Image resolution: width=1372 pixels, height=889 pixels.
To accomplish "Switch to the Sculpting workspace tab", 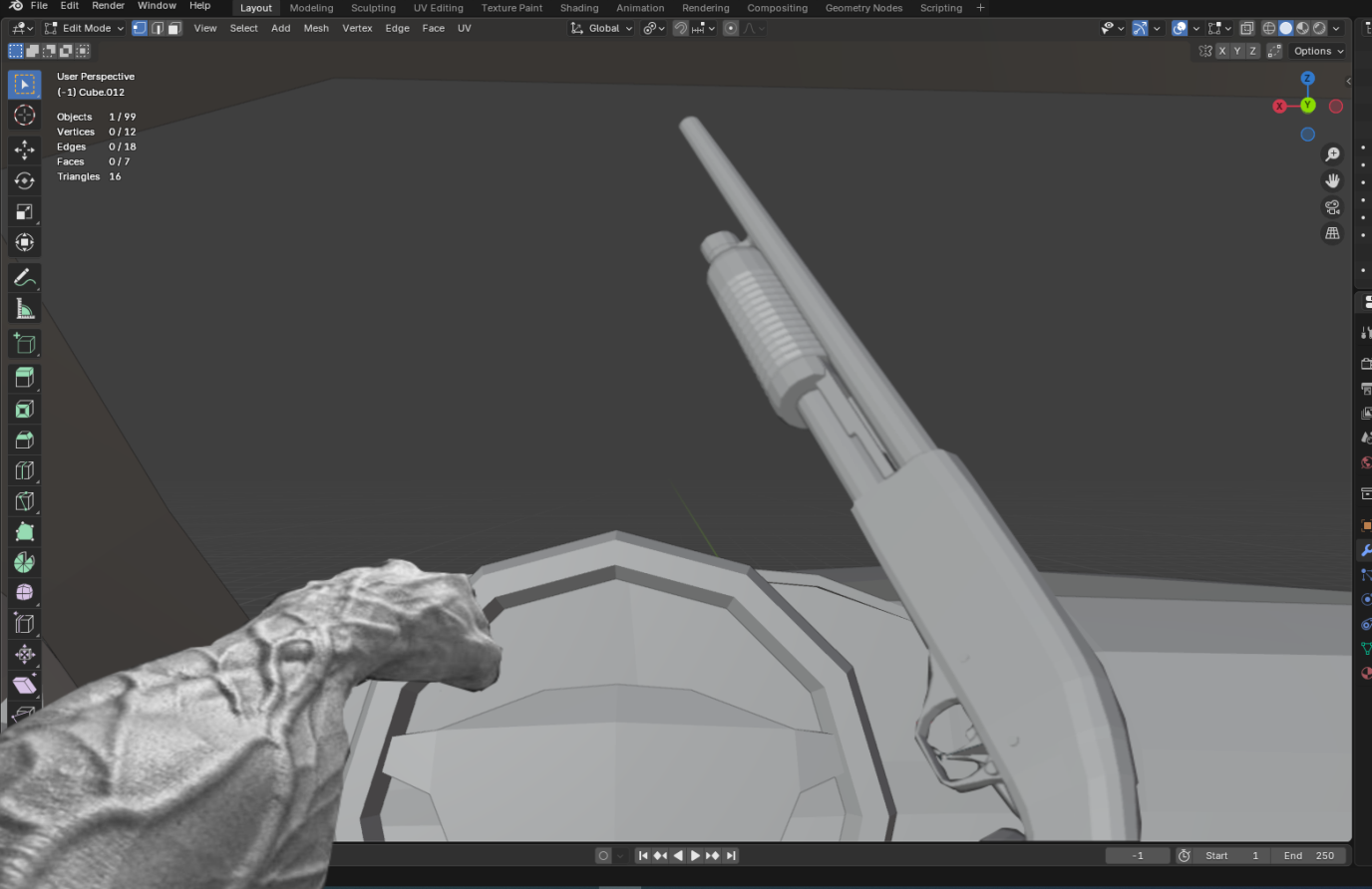I will [373, 8].
